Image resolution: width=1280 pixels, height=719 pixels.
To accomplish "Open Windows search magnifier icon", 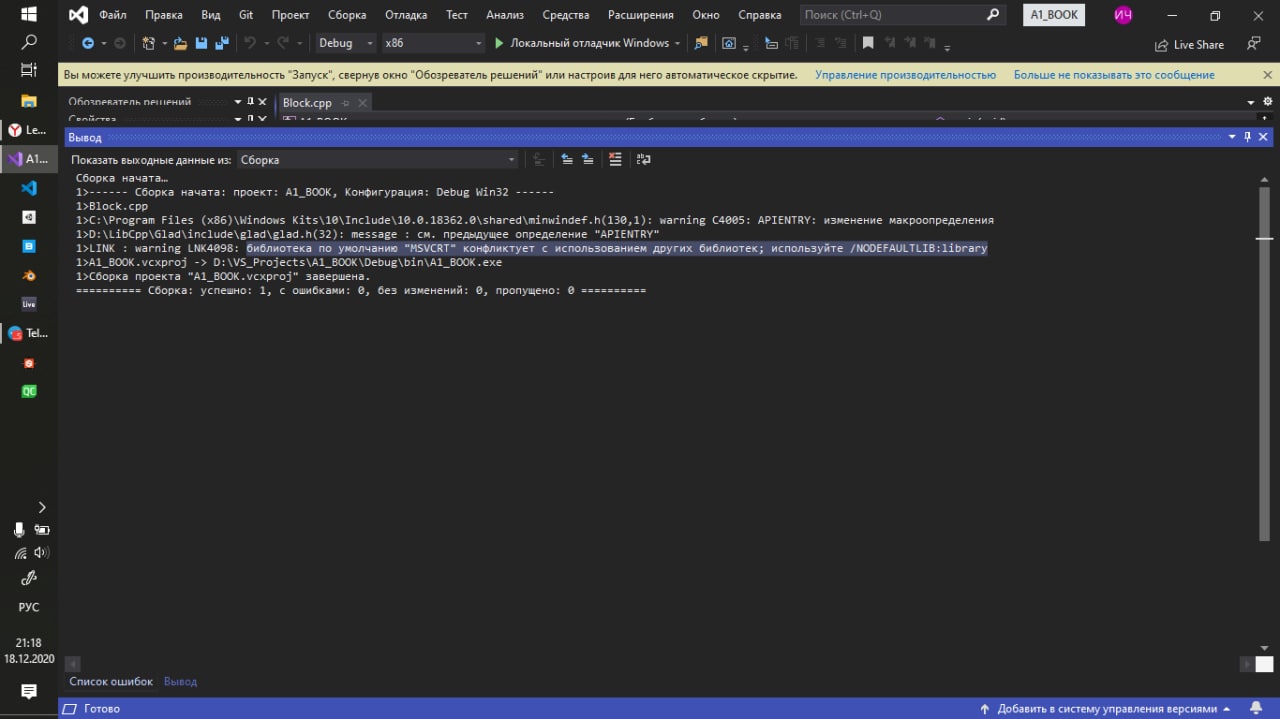I will tap(28, 42).
